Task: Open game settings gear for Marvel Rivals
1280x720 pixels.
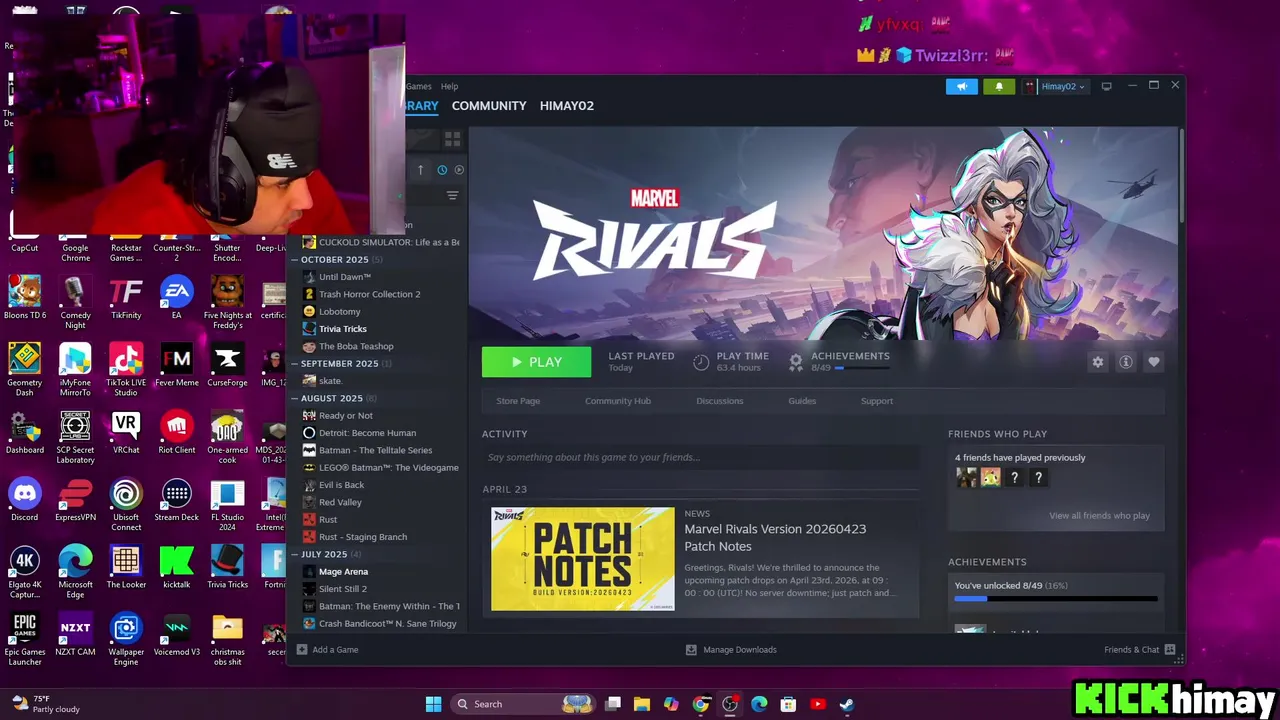Action: [1097, 362]
